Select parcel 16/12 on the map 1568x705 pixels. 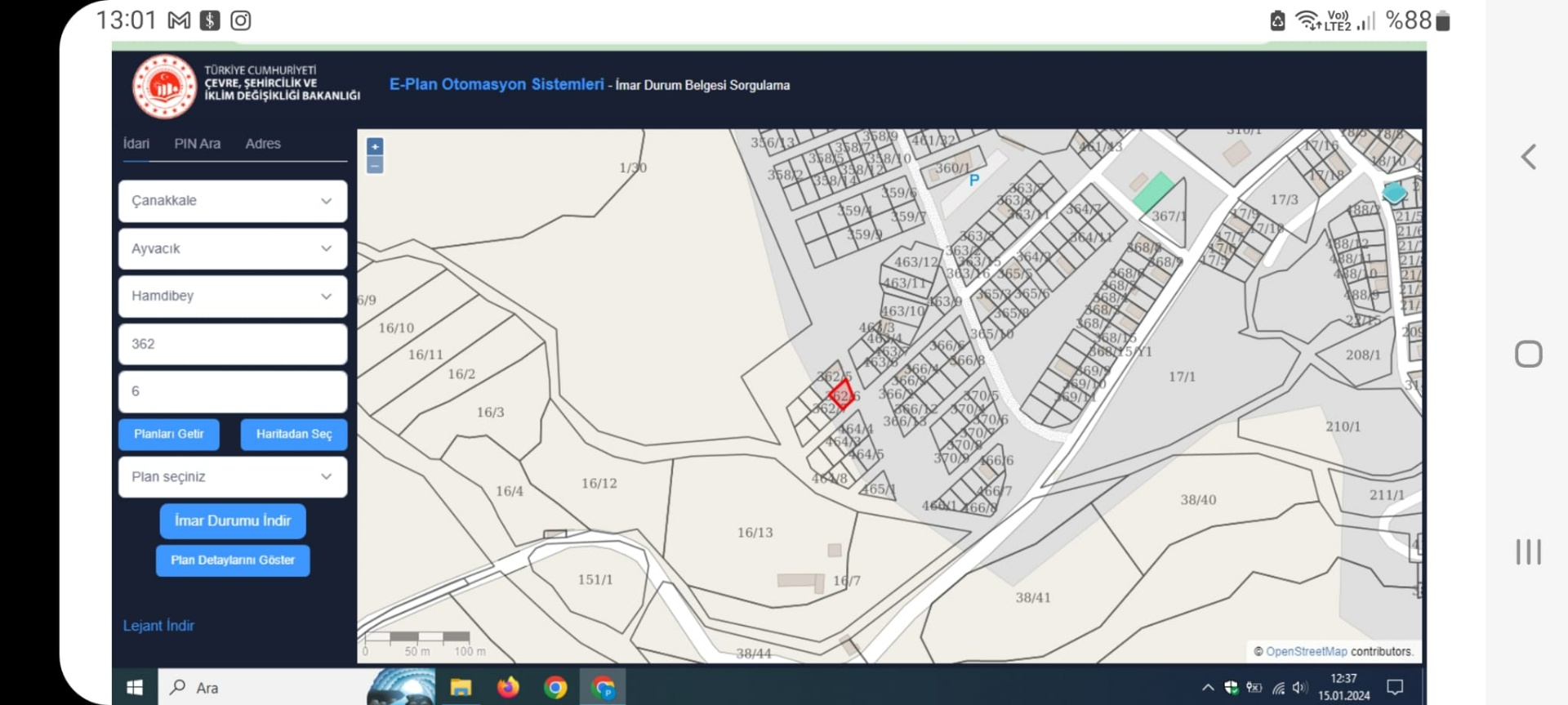599,484
